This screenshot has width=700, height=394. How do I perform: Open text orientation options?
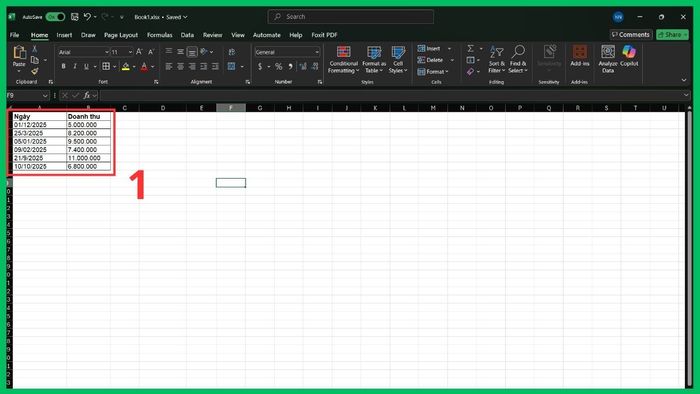click(x=206, y=52)
